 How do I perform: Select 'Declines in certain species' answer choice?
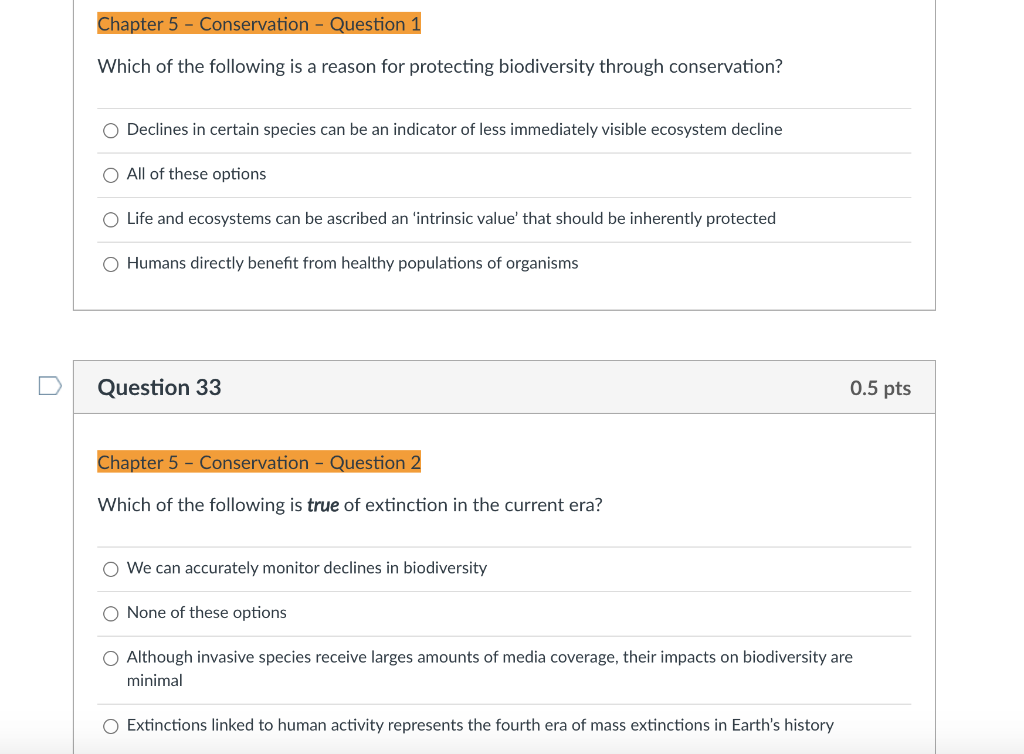110,130
